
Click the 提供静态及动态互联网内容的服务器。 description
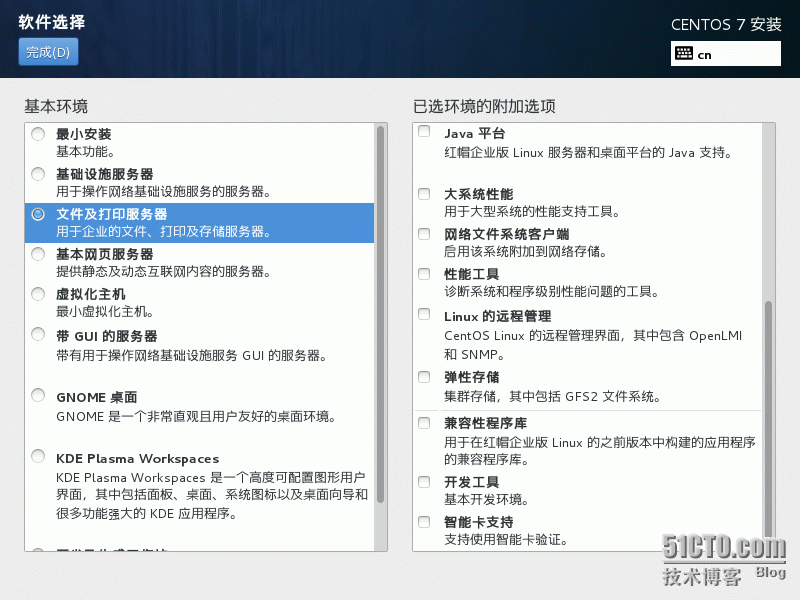pos(163,271)
